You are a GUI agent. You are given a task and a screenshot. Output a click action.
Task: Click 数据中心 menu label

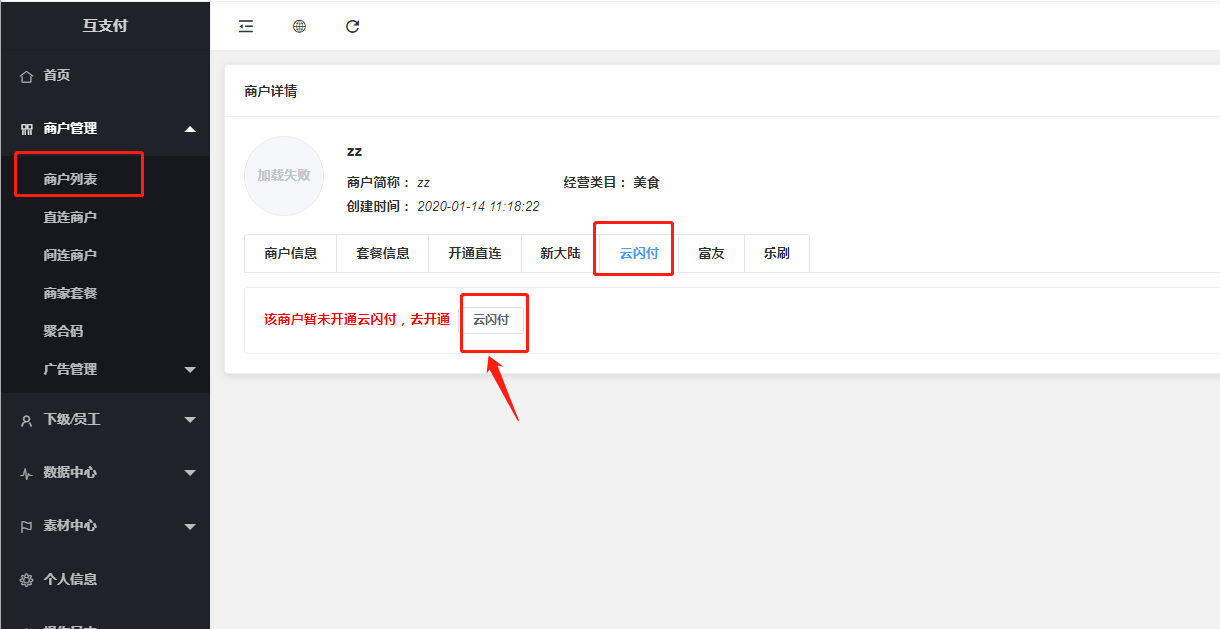pos(70,473)
